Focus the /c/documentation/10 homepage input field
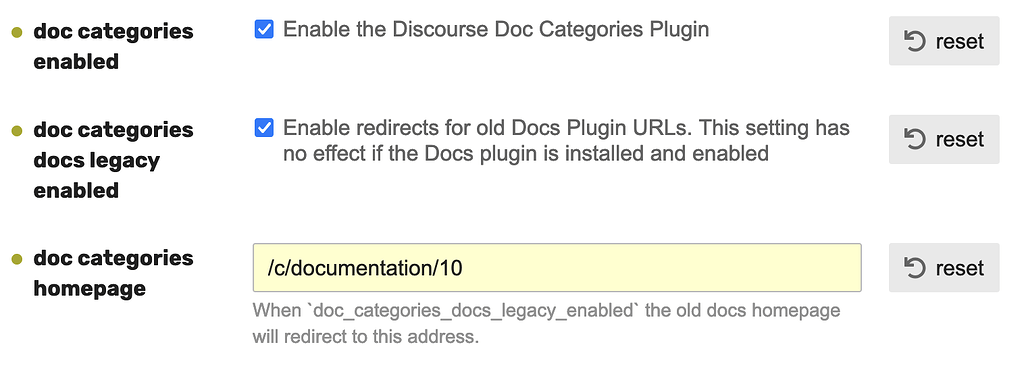Image resolution: width=1024 pixels, height=378 pixels. (557, 268)
